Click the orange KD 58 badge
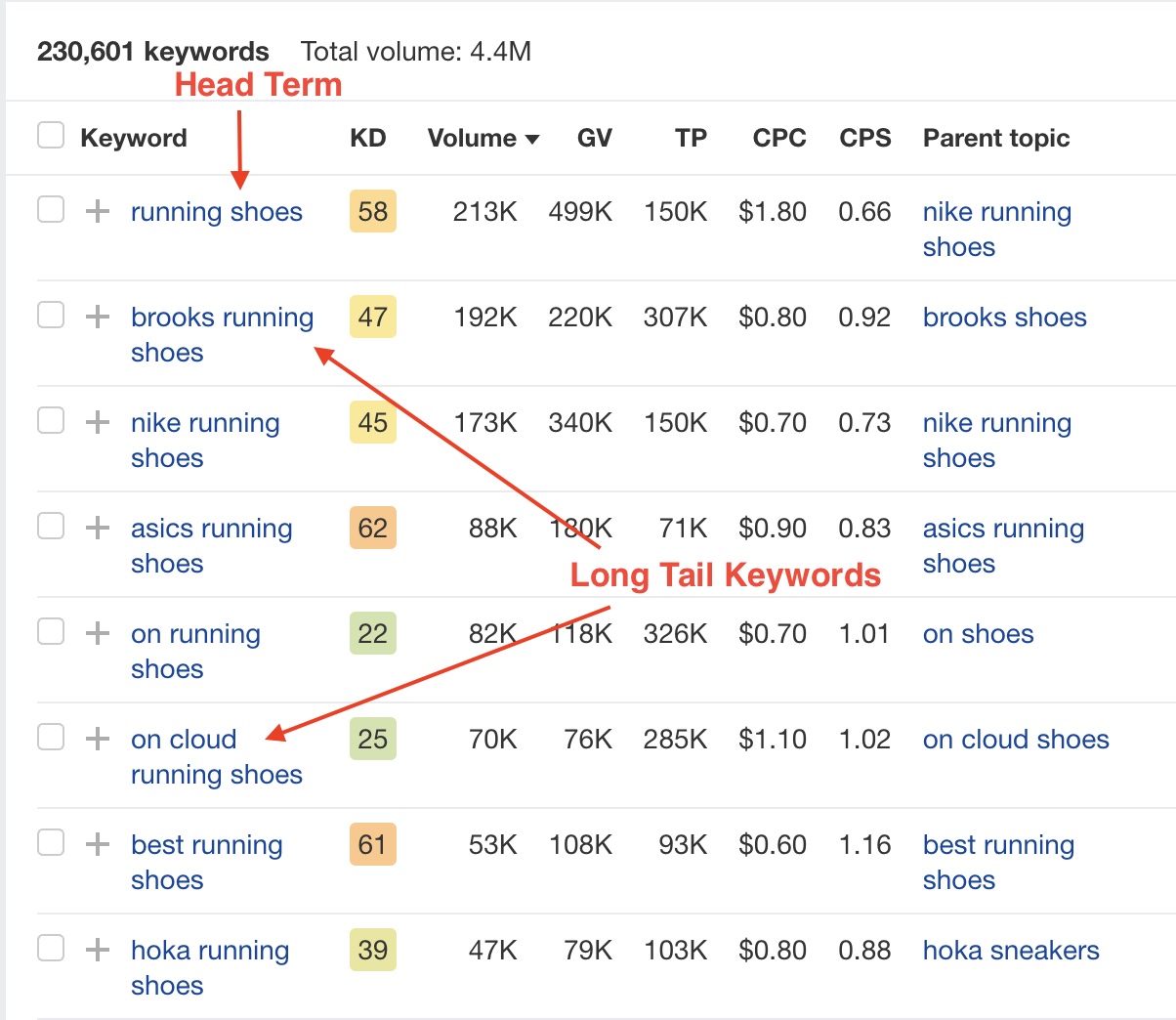 click(x=373, y=211)
